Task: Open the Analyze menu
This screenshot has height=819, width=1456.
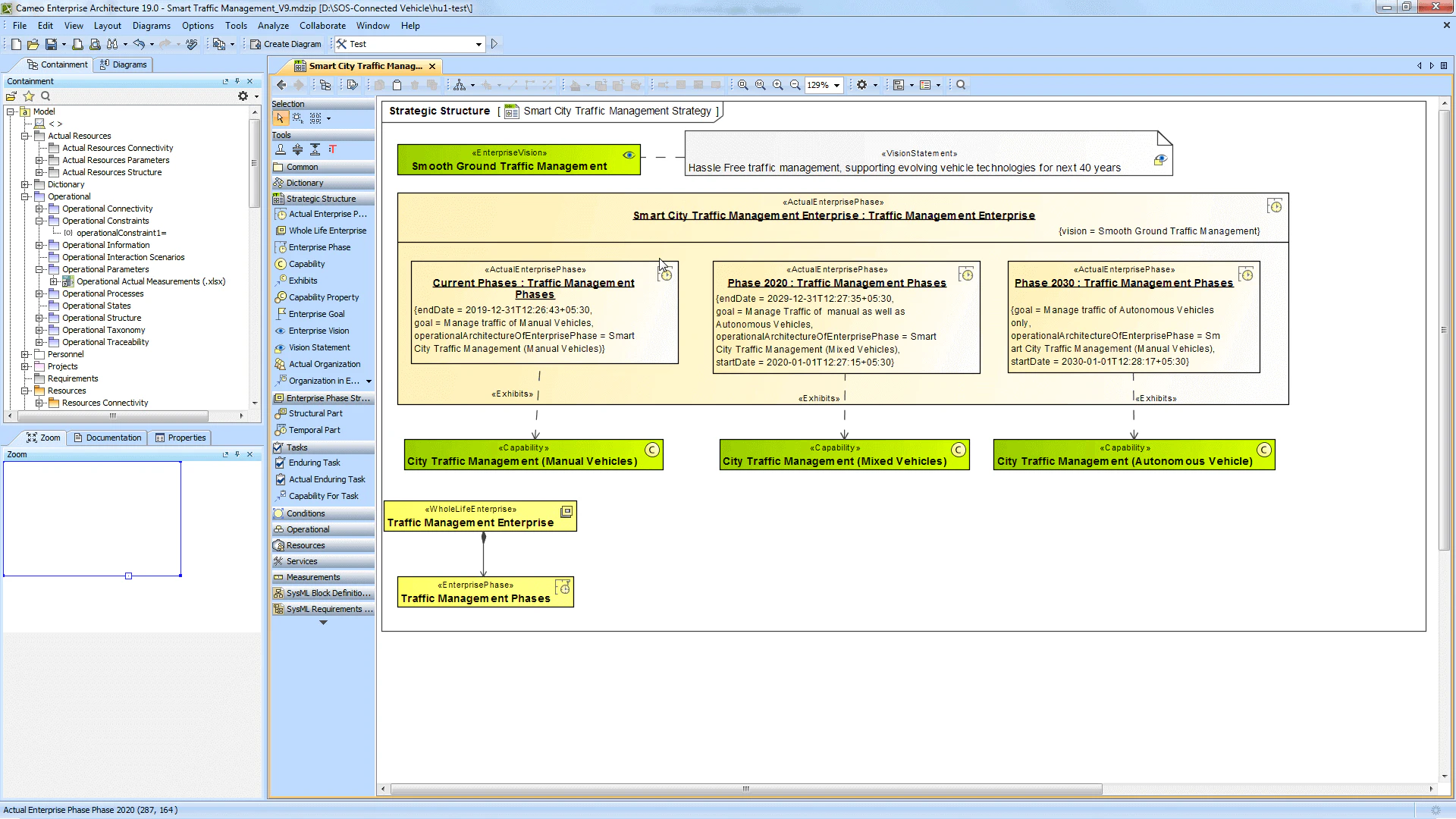Action: coord(273,25)
